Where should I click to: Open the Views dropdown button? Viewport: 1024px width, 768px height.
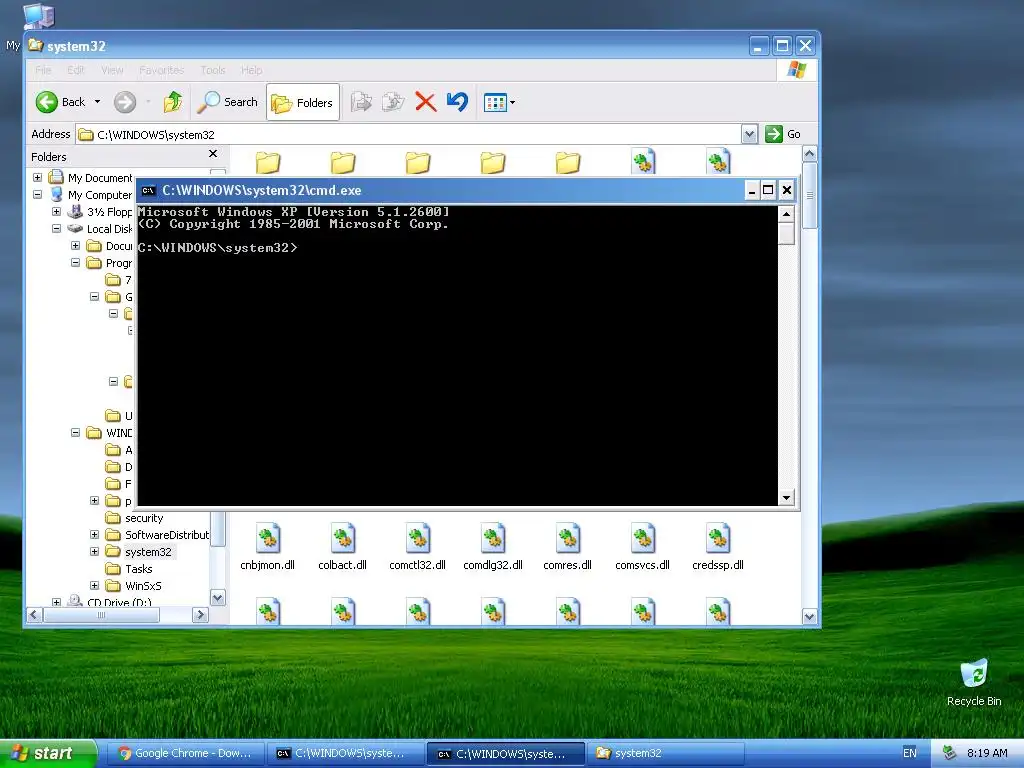click(x=500, y=103)
